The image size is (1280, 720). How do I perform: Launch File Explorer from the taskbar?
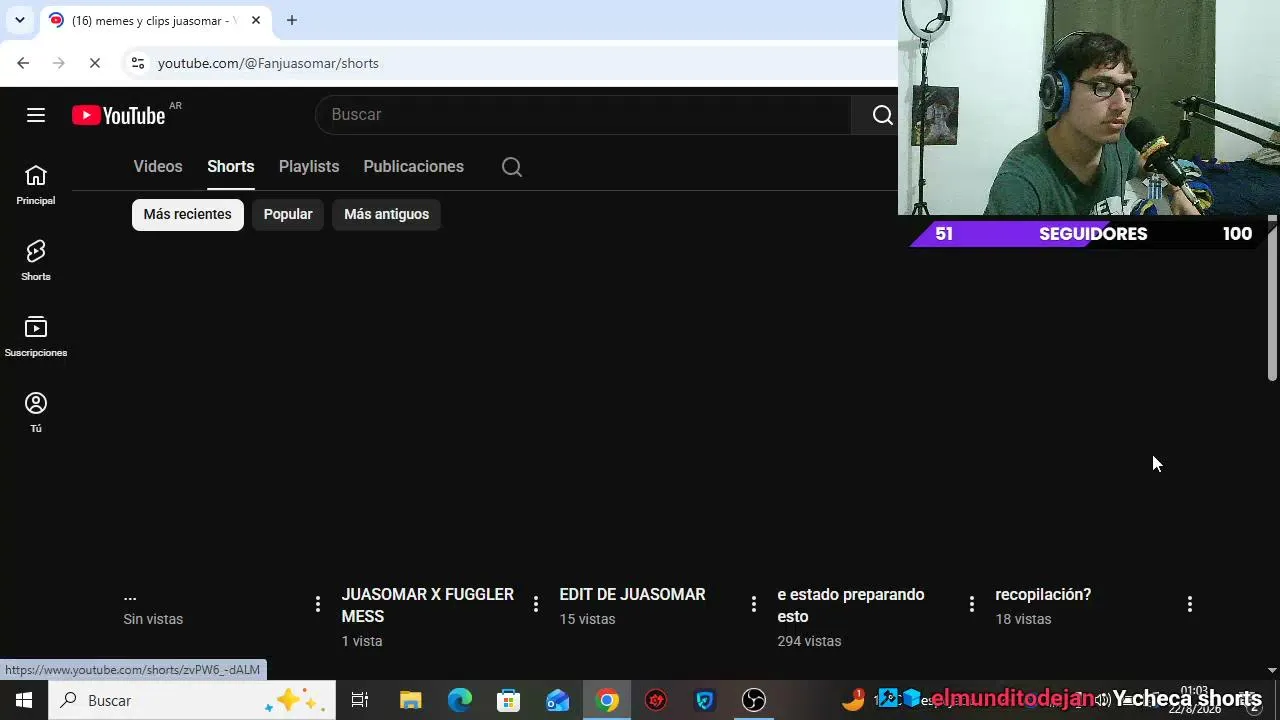(x=410, y=700)
